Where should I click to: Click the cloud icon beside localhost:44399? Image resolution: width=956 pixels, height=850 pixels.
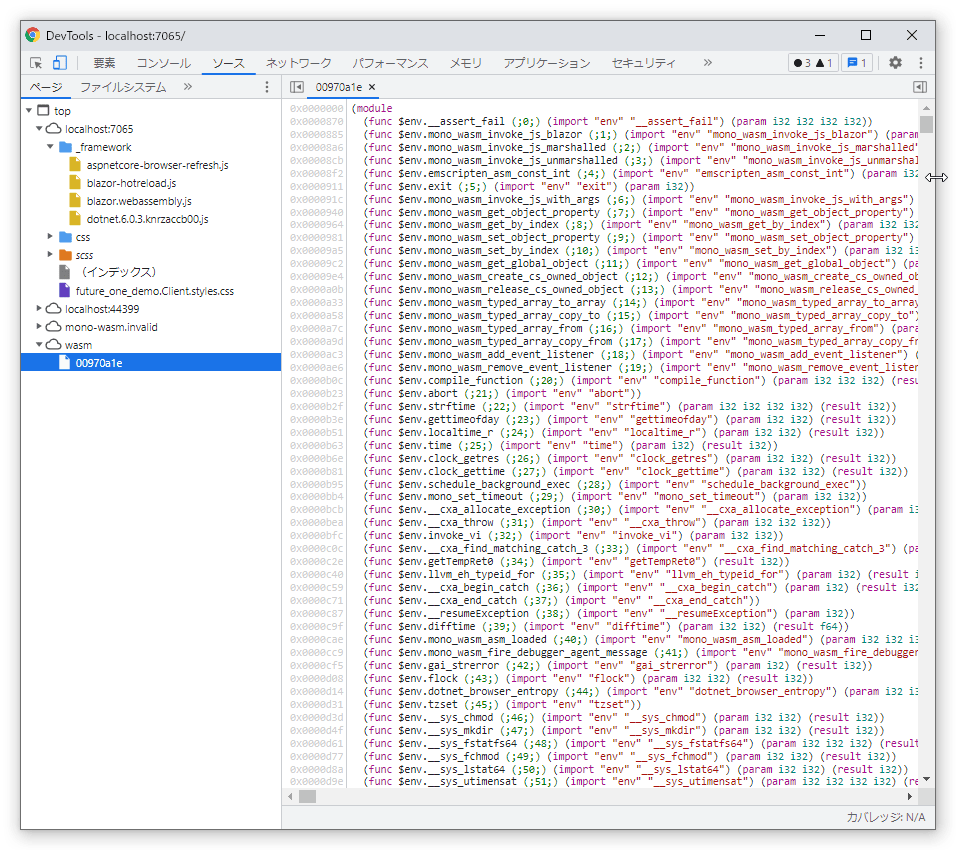54,309
